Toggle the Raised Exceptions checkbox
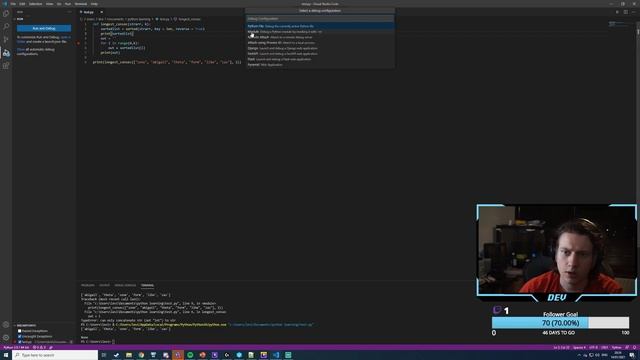 pyautogui.click(x=20, y=331)
